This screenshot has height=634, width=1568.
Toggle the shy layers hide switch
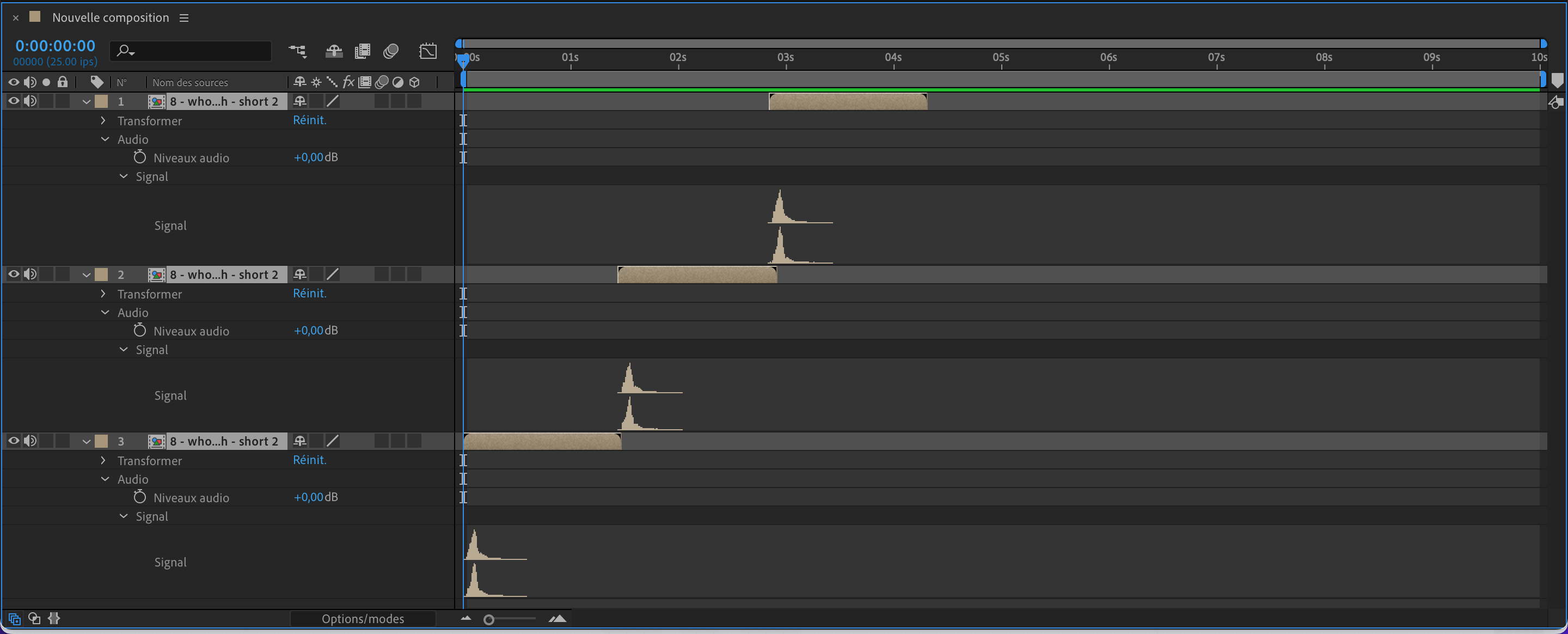pos(334,51)
